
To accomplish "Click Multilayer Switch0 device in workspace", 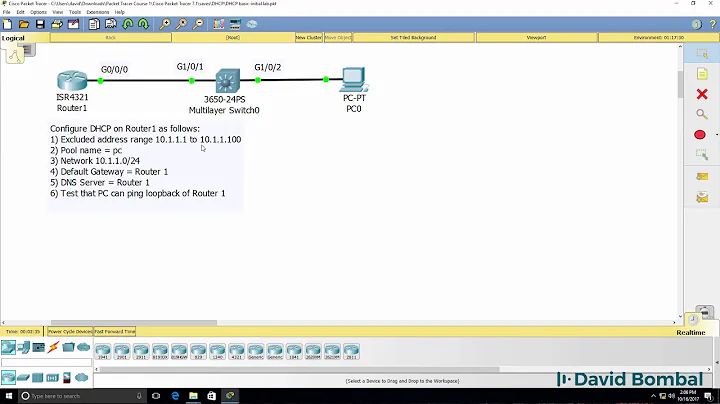I will pos(228,81).
